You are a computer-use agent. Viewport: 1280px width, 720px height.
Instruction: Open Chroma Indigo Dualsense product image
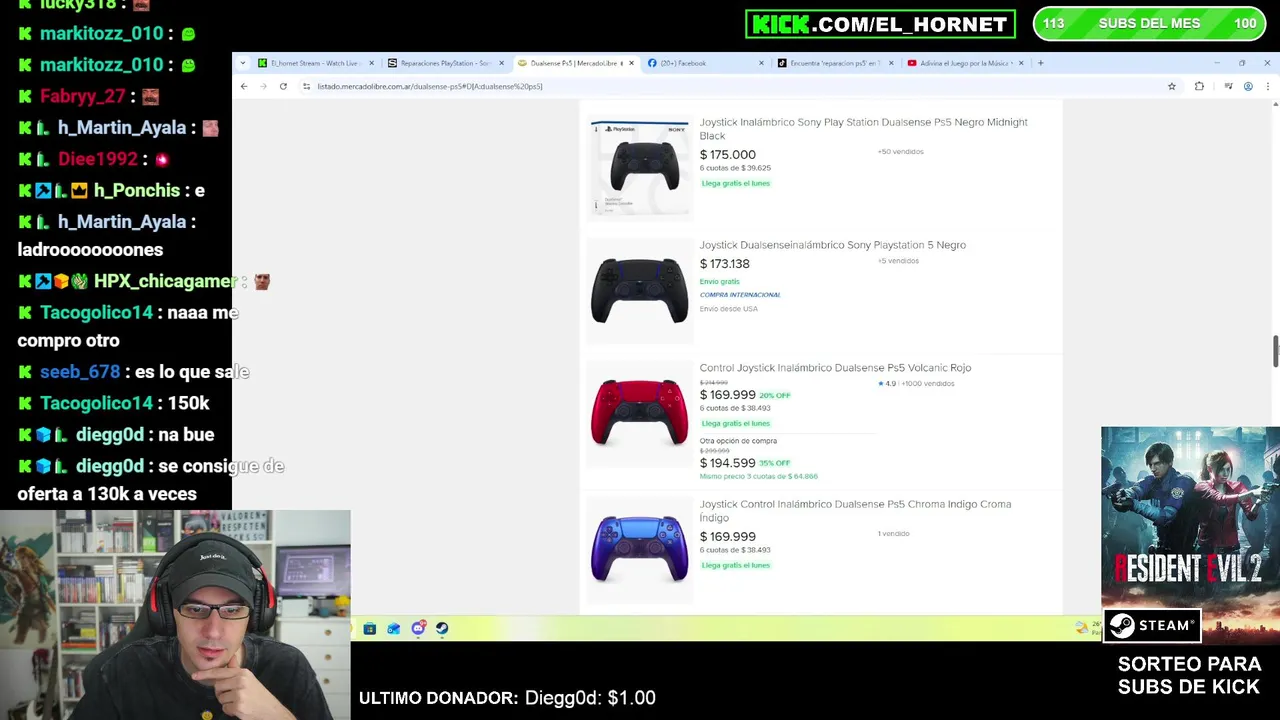coord(639,549)
